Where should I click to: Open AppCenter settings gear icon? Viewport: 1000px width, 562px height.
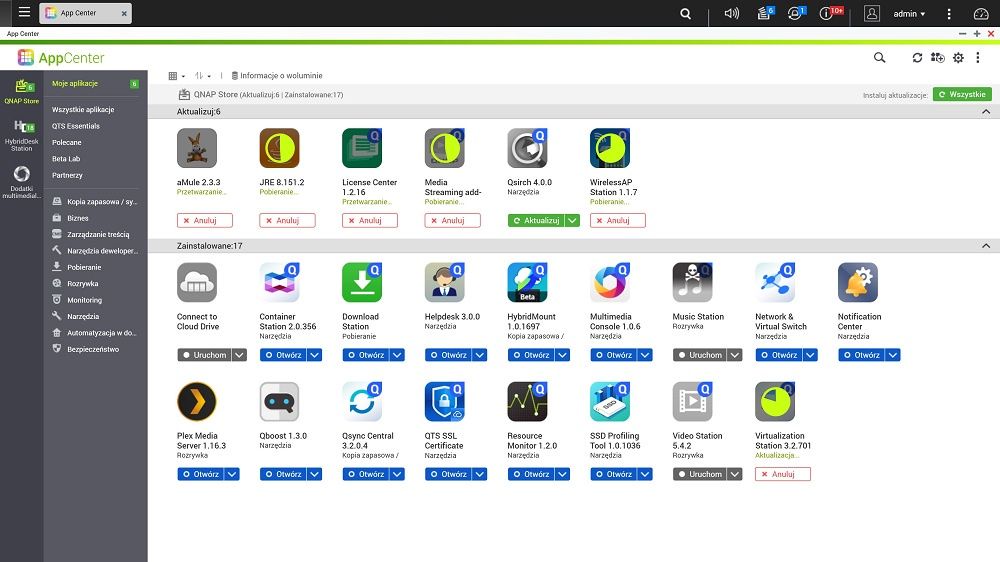click(x=959, y=57)
